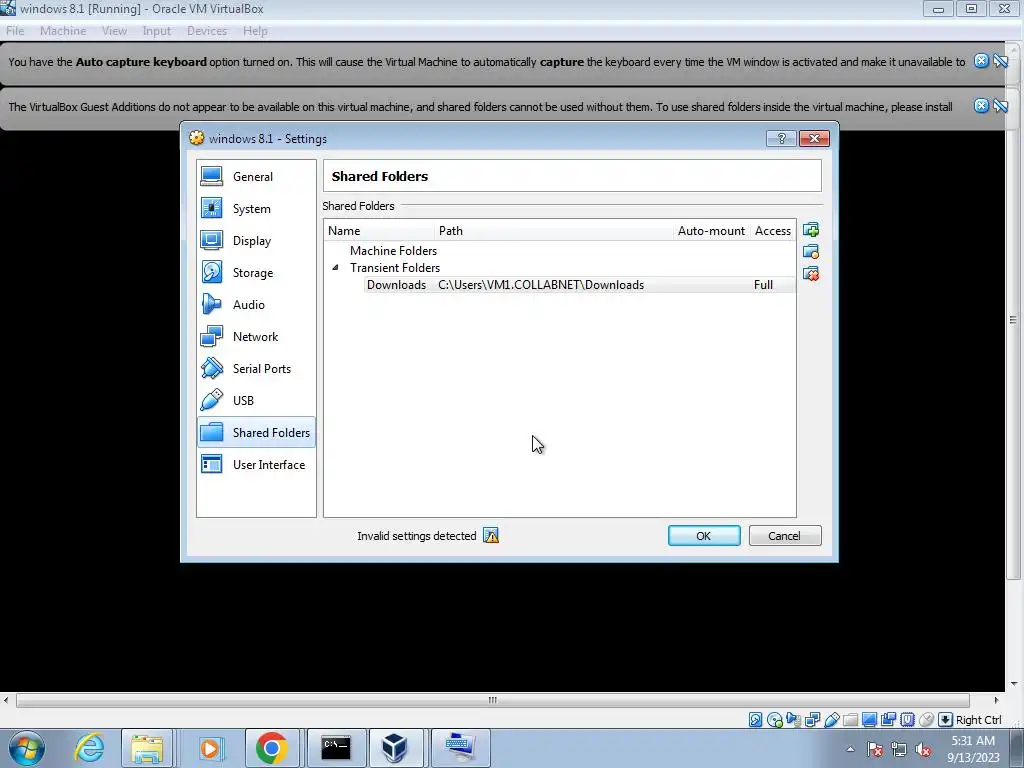This screenshot has height=768, width=1024.
Task: Dismiss the Guest Additions notification
Action: pos(981,106)
